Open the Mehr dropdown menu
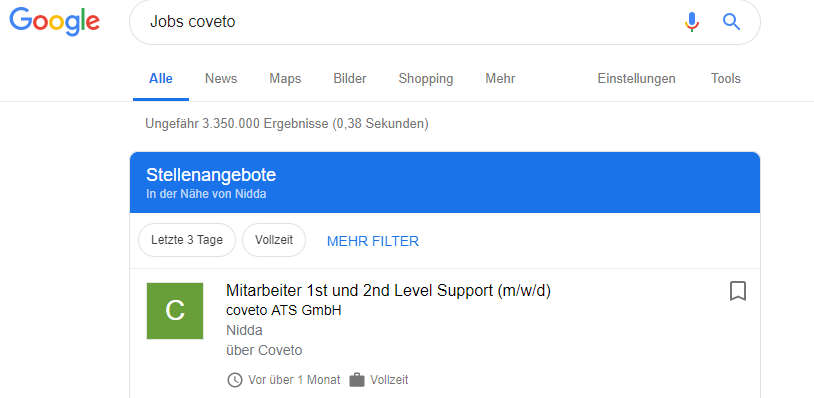 (x=500, y=79)
